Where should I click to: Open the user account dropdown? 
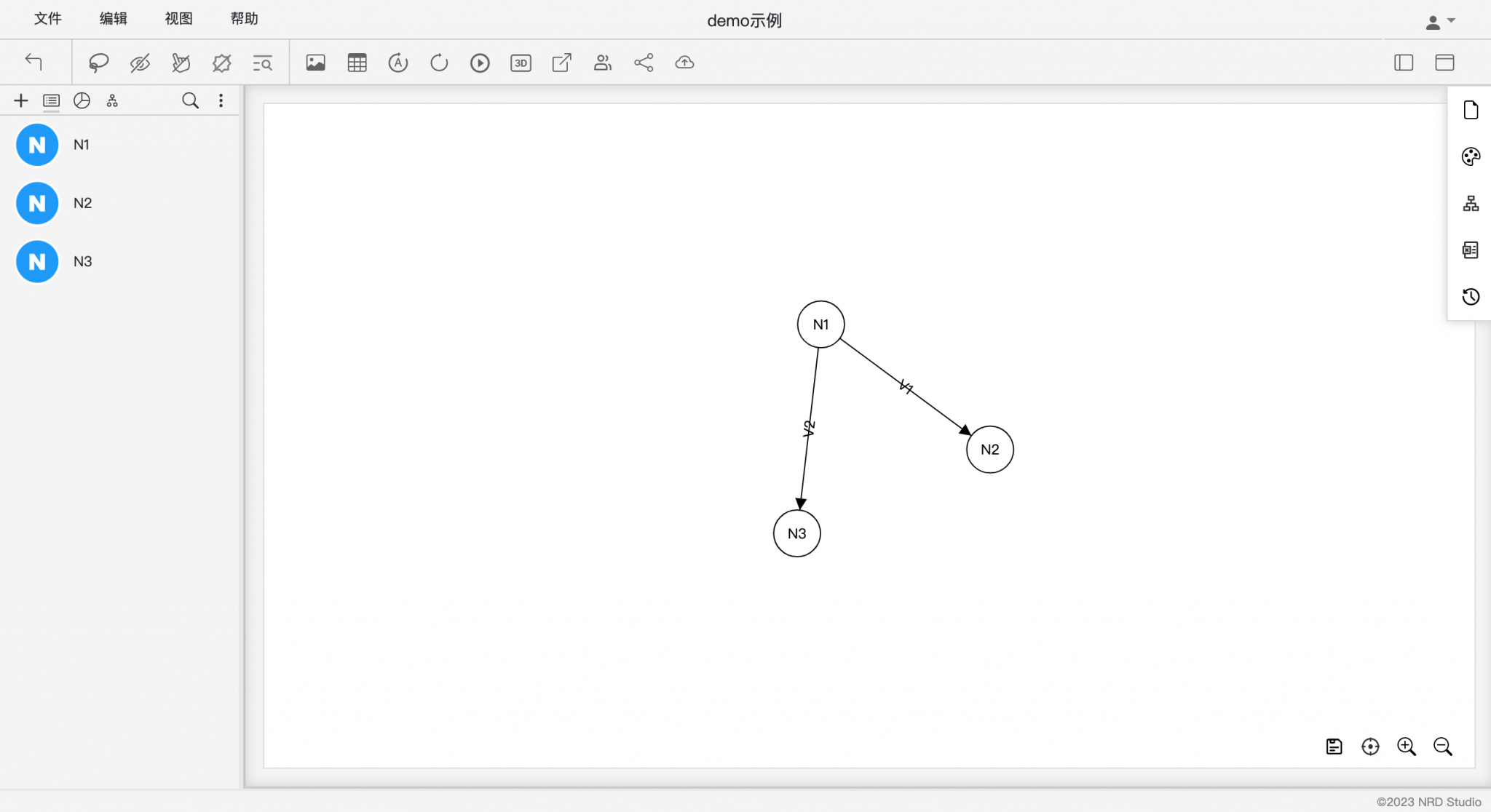tap(1439, 22)
